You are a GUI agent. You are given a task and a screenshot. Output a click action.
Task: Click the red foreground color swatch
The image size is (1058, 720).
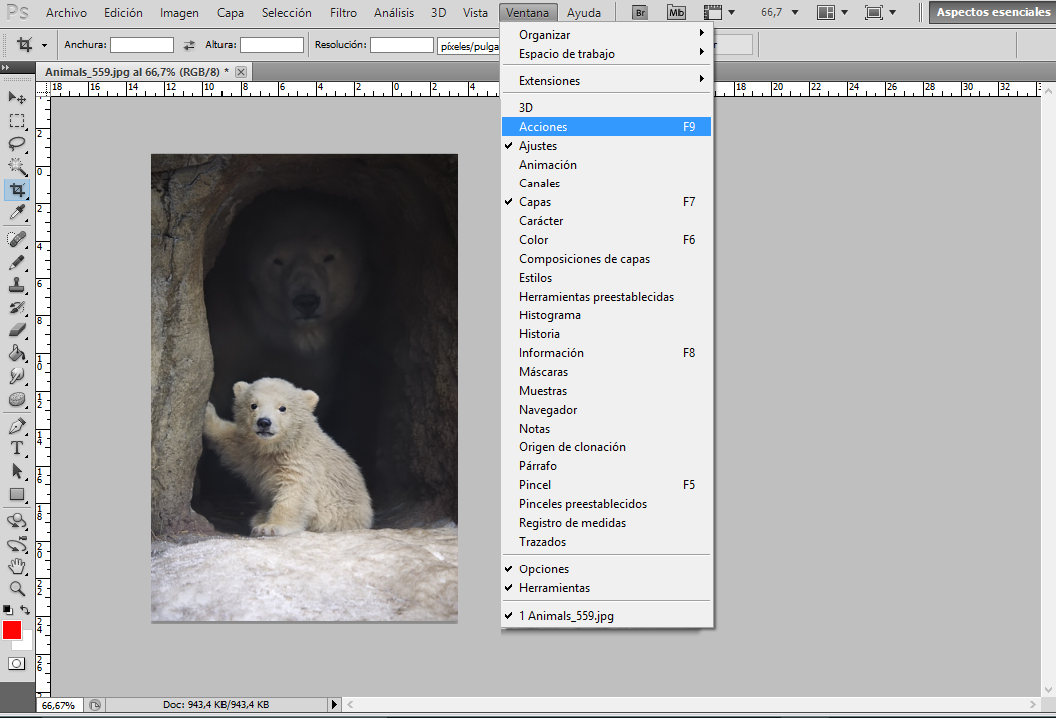(x=11, y=630)
